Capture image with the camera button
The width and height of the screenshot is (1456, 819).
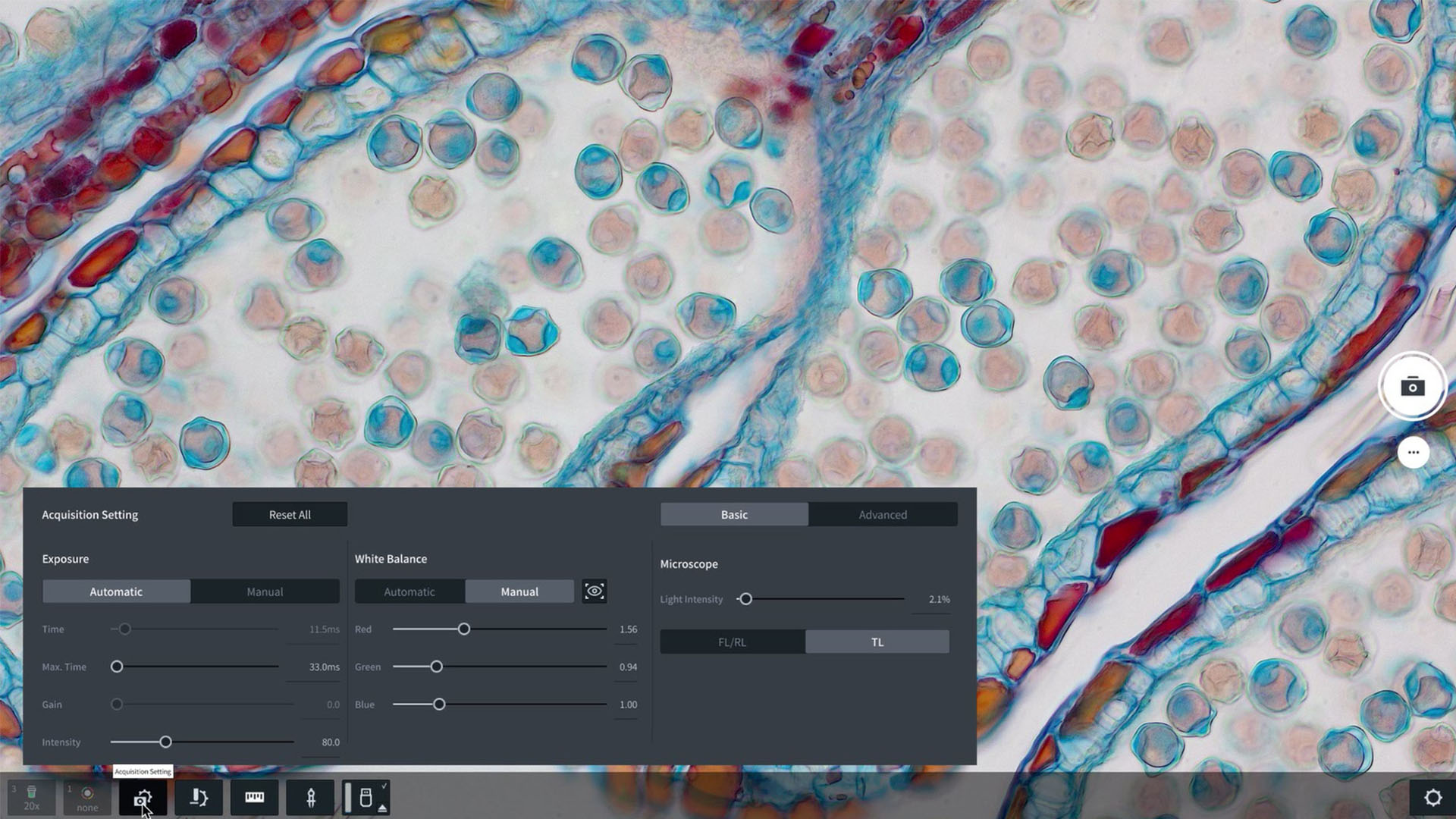tap(1412, 387)
